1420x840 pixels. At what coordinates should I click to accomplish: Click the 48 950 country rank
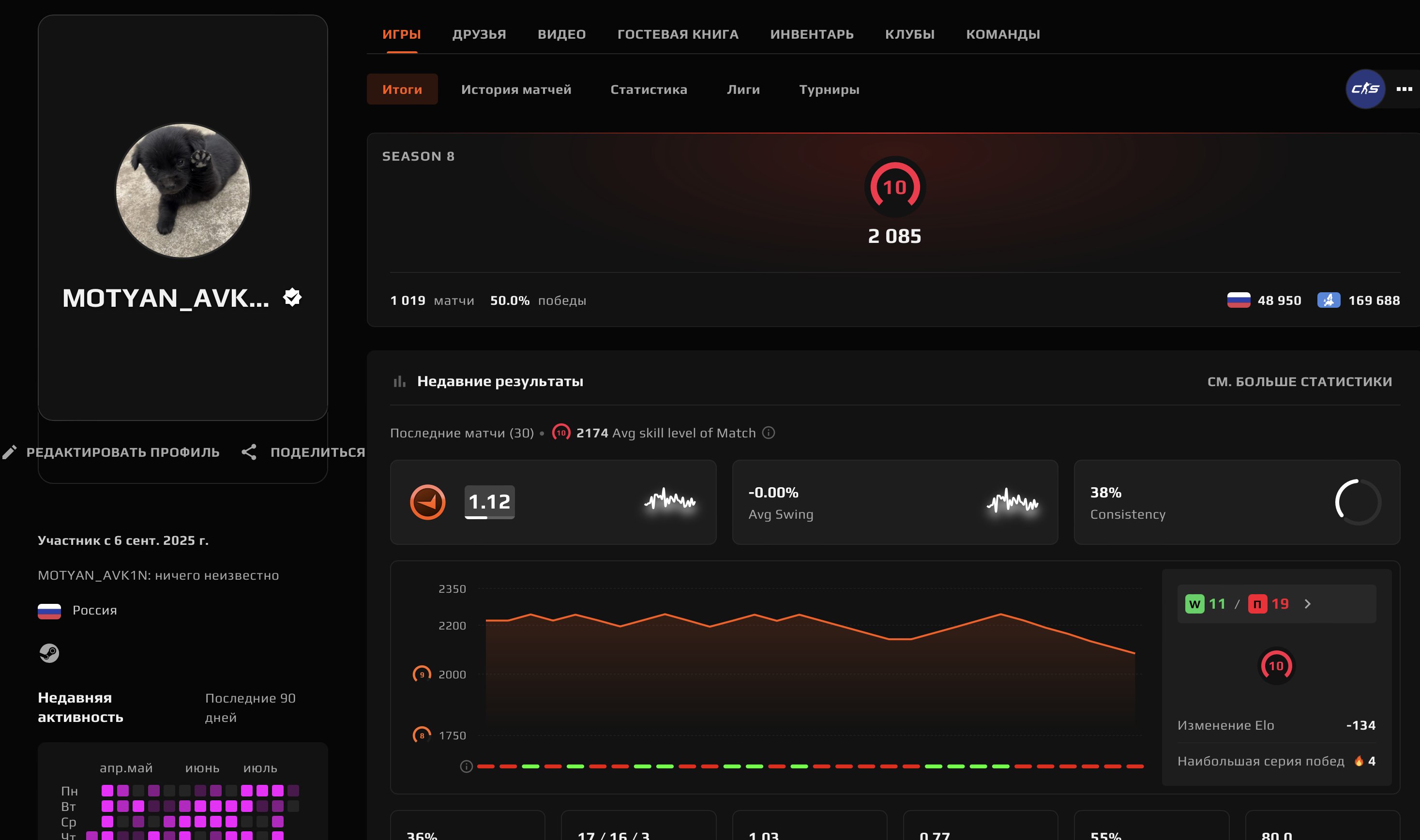[1279, 300]
